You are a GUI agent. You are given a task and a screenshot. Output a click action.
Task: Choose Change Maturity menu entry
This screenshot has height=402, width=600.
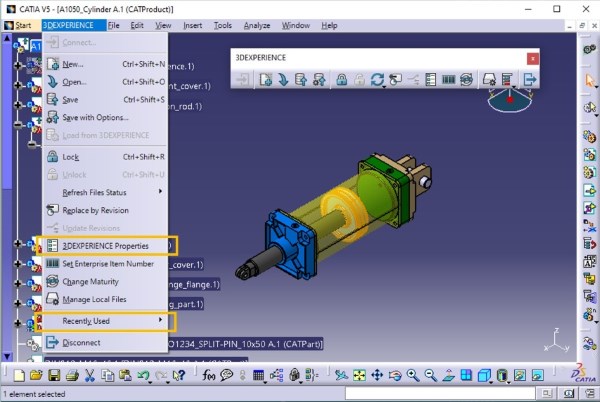point(105,282)
